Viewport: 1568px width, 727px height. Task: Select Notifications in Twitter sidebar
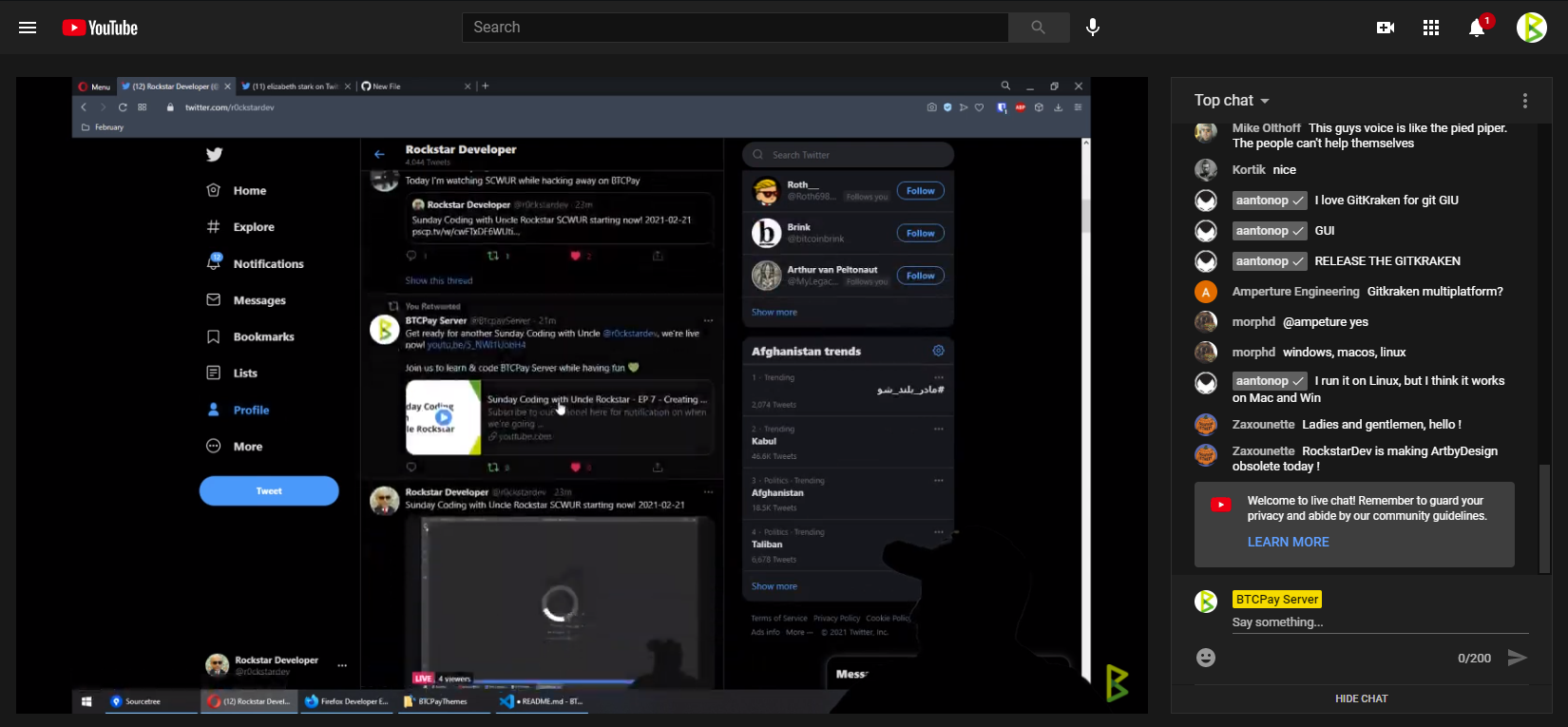(257, 264)
